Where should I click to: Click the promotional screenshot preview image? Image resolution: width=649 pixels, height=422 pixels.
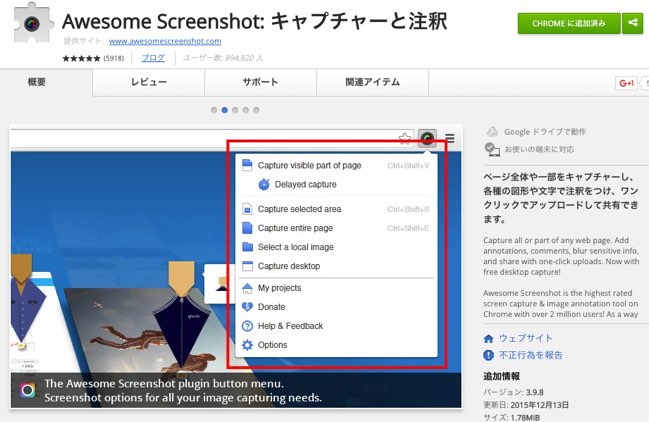pyautogui.click(x=236, y=267)
